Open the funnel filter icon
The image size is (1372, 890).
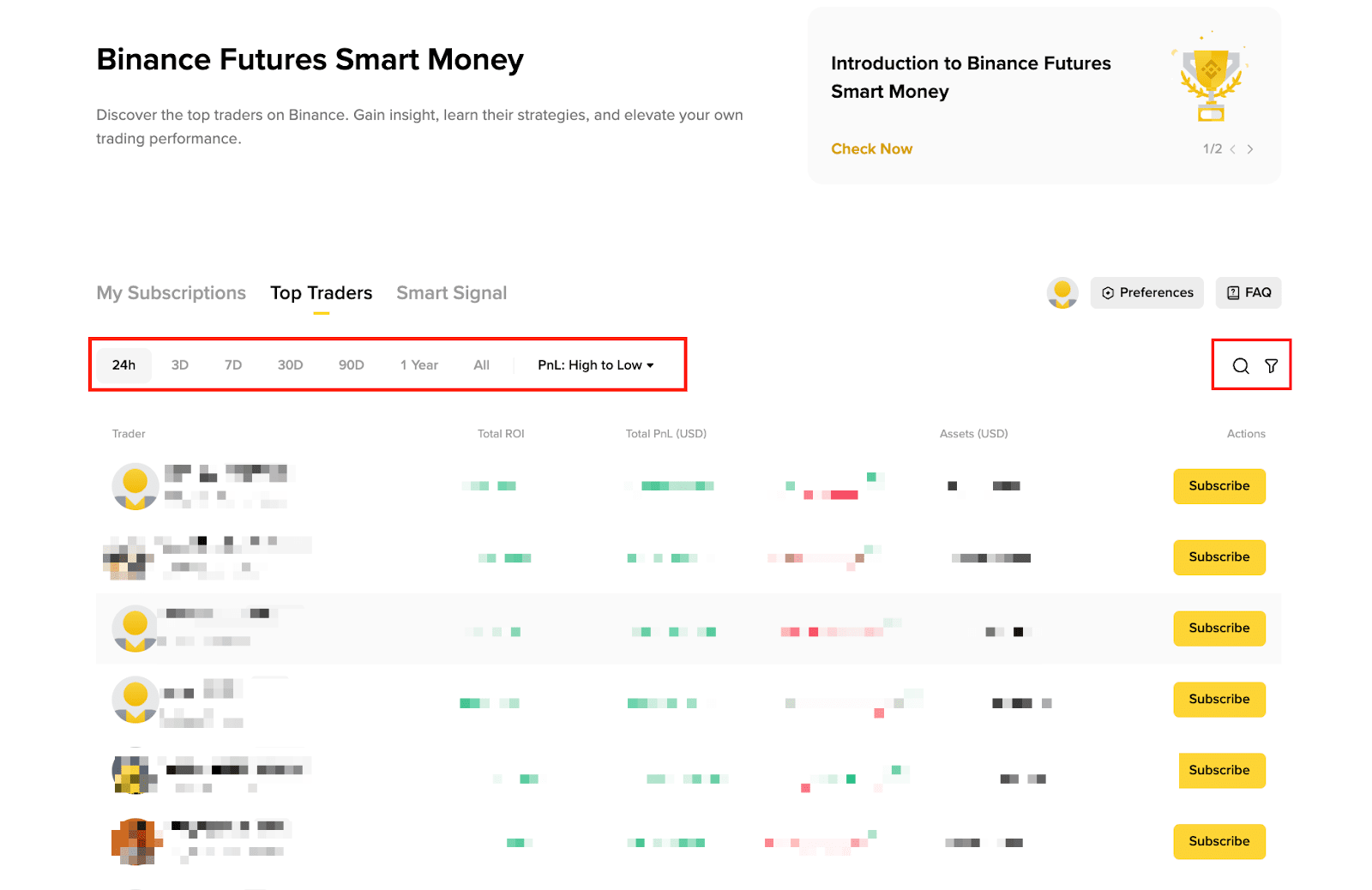(1272, 366)
